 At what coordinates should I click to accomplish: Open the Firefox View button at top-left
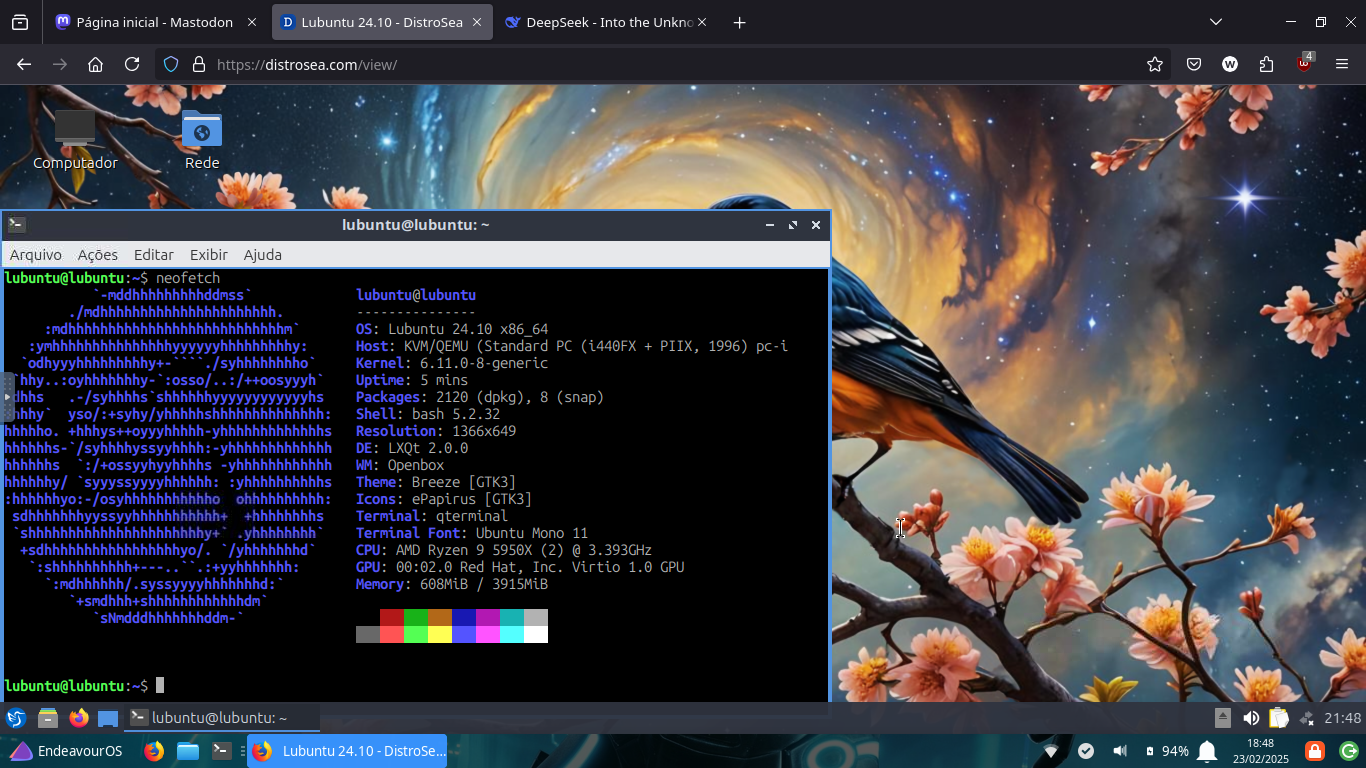(20, 22)
